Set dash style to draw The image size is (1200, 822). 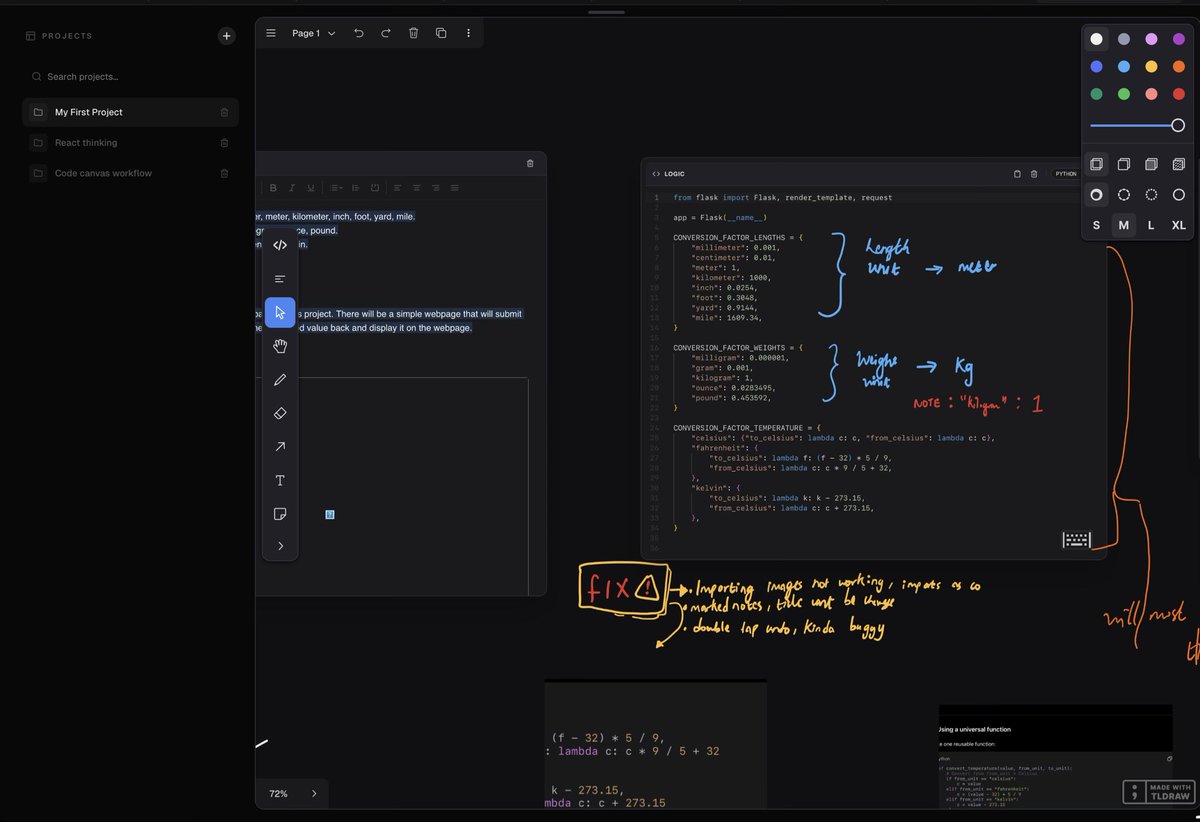tap(1097, 195)
